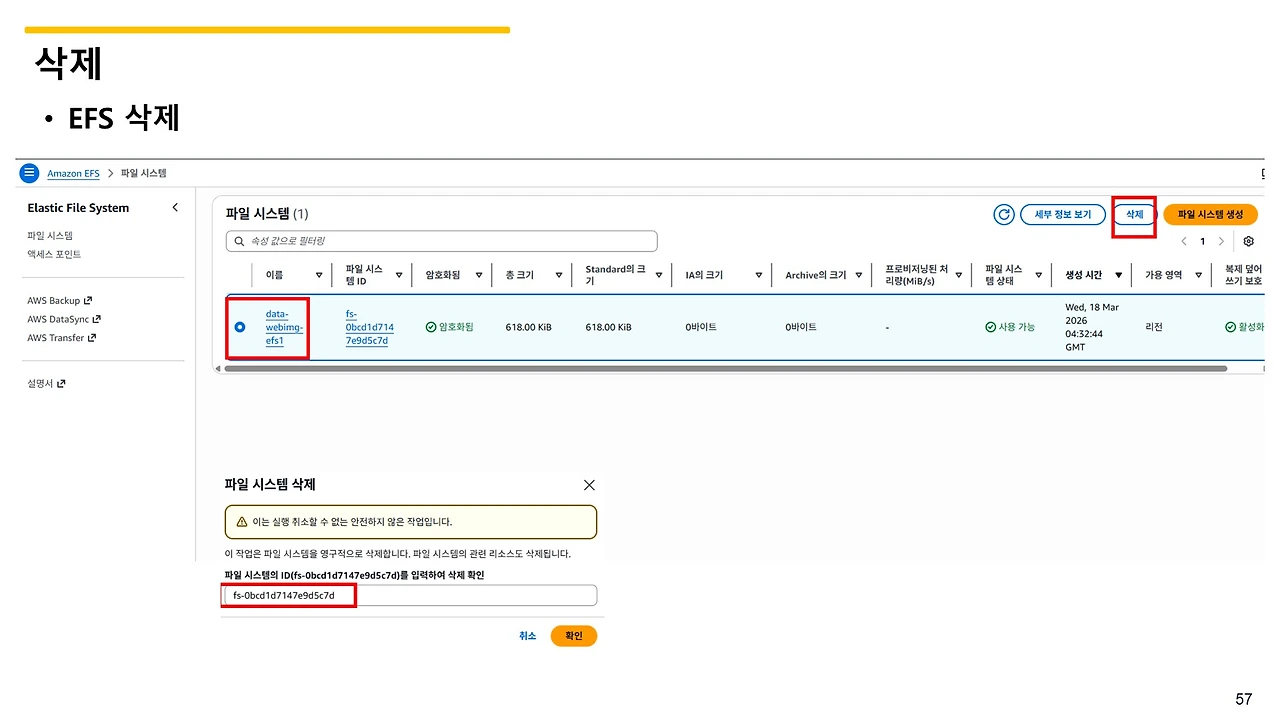Image resolution: width=1280 pixels, height=720 pixels.
Task: Collapse the Elastic File System sidebar
Action: tap(175, 208)
